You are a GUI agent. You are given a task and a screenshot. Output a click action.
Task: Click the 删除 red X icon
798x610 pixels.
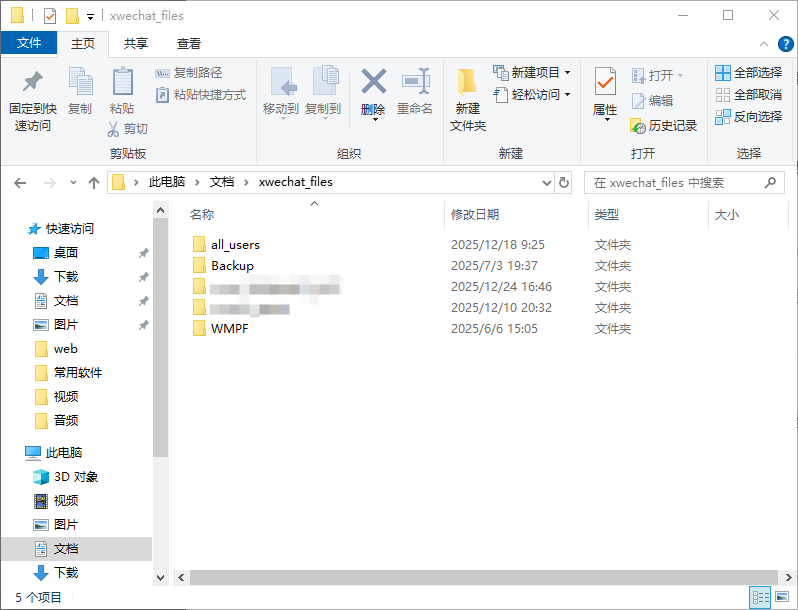point(374,81)
